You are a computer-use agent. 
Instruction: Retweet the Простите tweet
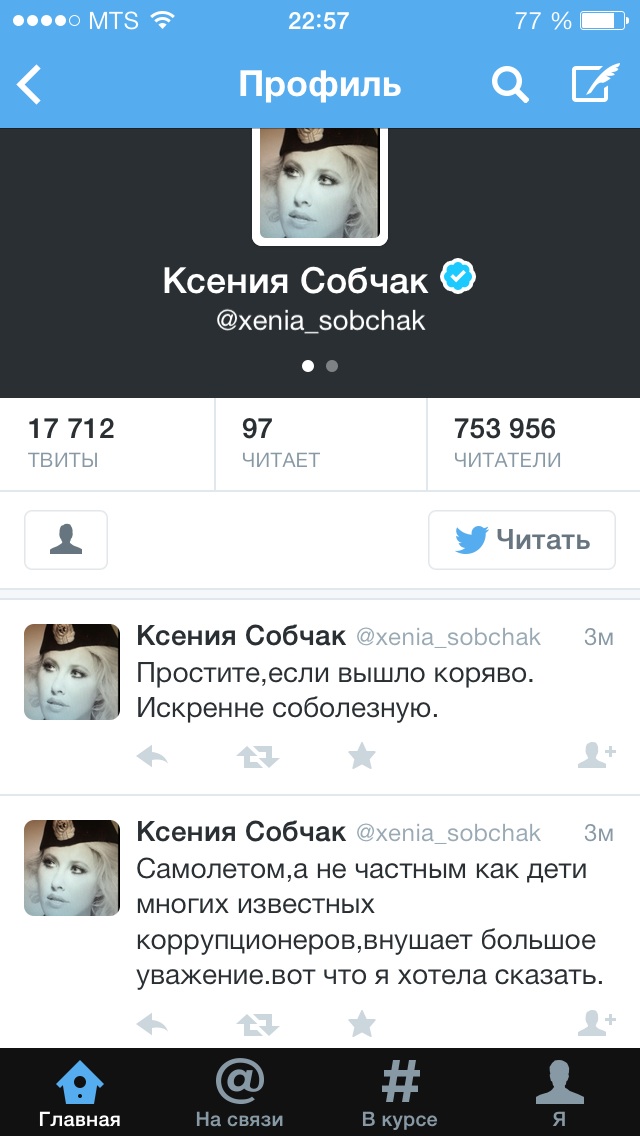click(258, 757)
